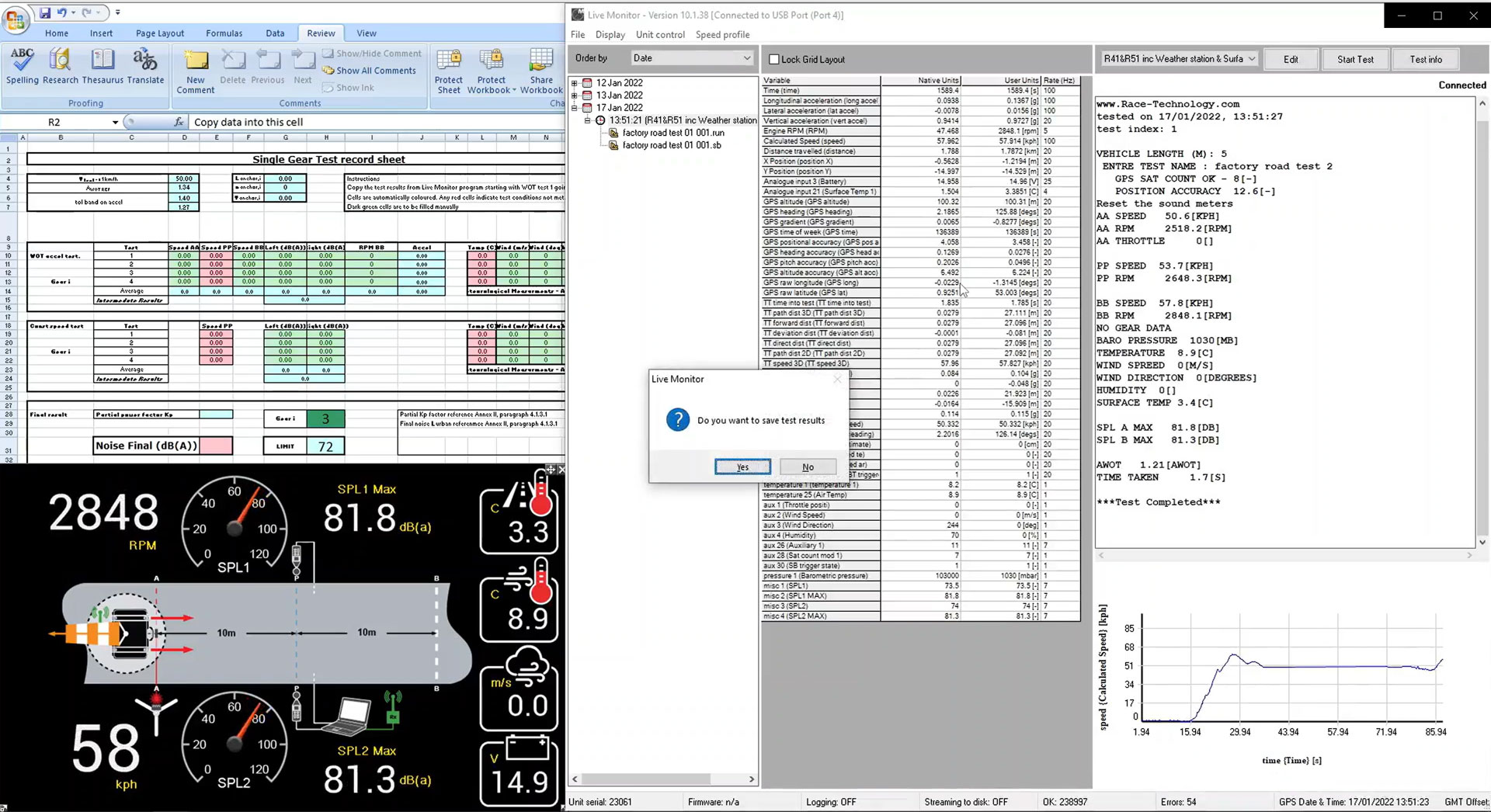This screenshot has width=1491, height=812.
Task: Click the Office button in Excel
Action: (x=16, y=19)
